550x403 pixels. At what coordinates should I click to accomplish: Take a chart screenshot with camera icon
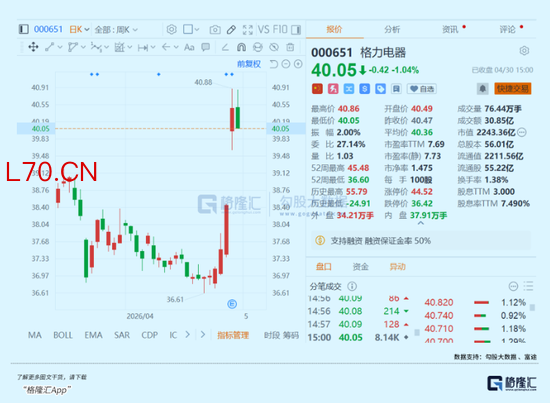215,30
